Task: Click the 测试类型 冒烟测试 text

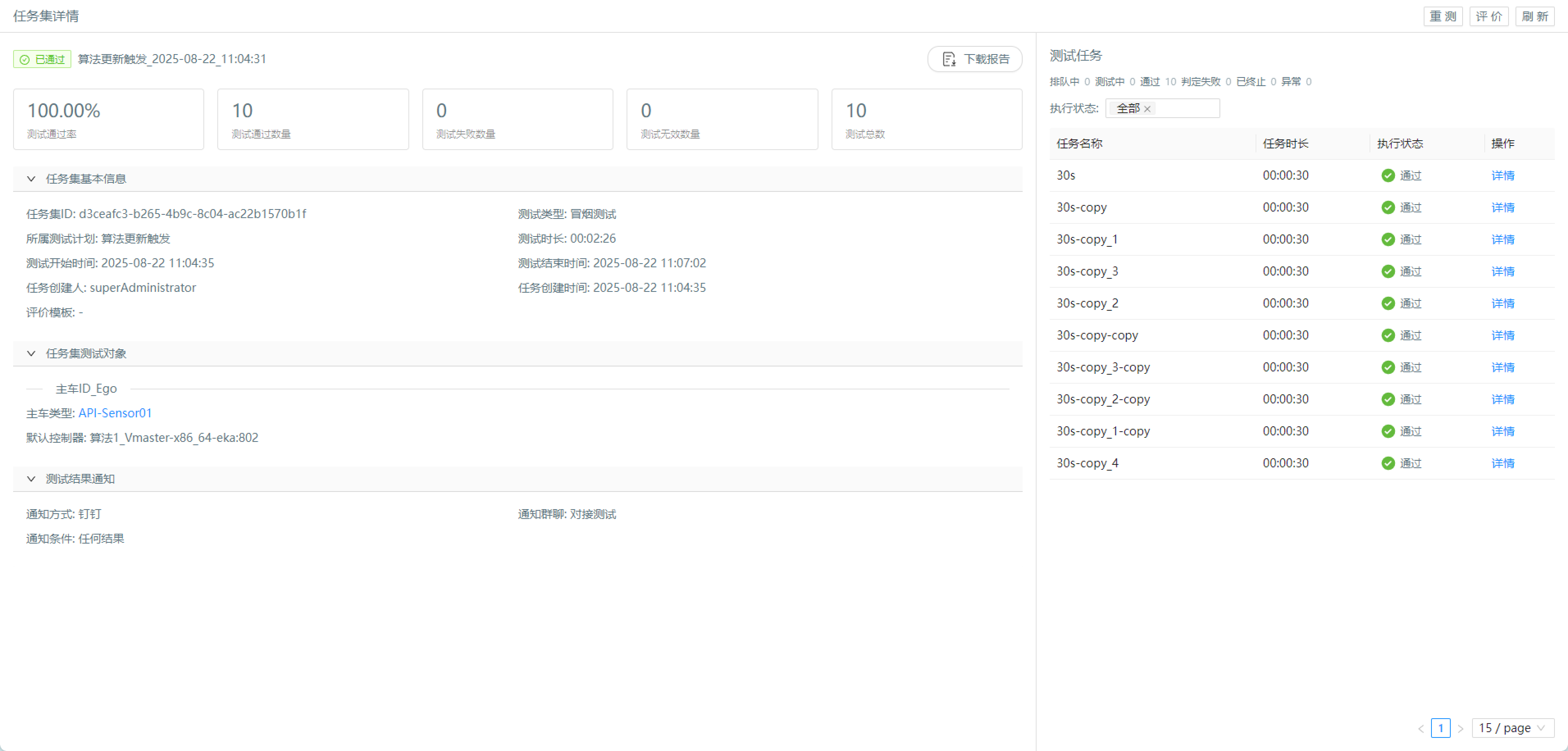Action: click(567, 214)
